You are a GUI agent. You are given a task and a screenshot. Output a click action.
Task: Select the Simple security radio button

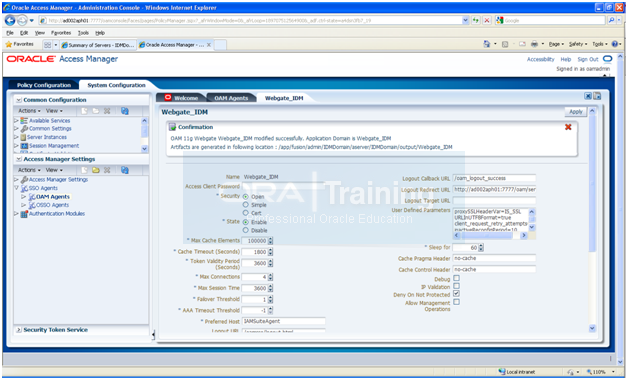(x=246, y=205)
